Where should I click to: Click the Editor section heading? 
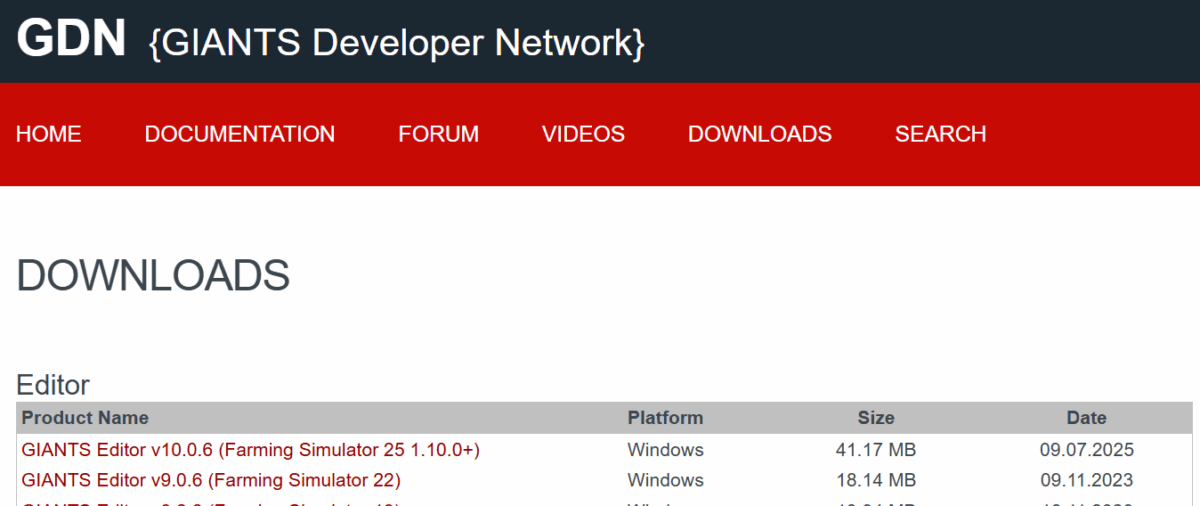(53, 385)
